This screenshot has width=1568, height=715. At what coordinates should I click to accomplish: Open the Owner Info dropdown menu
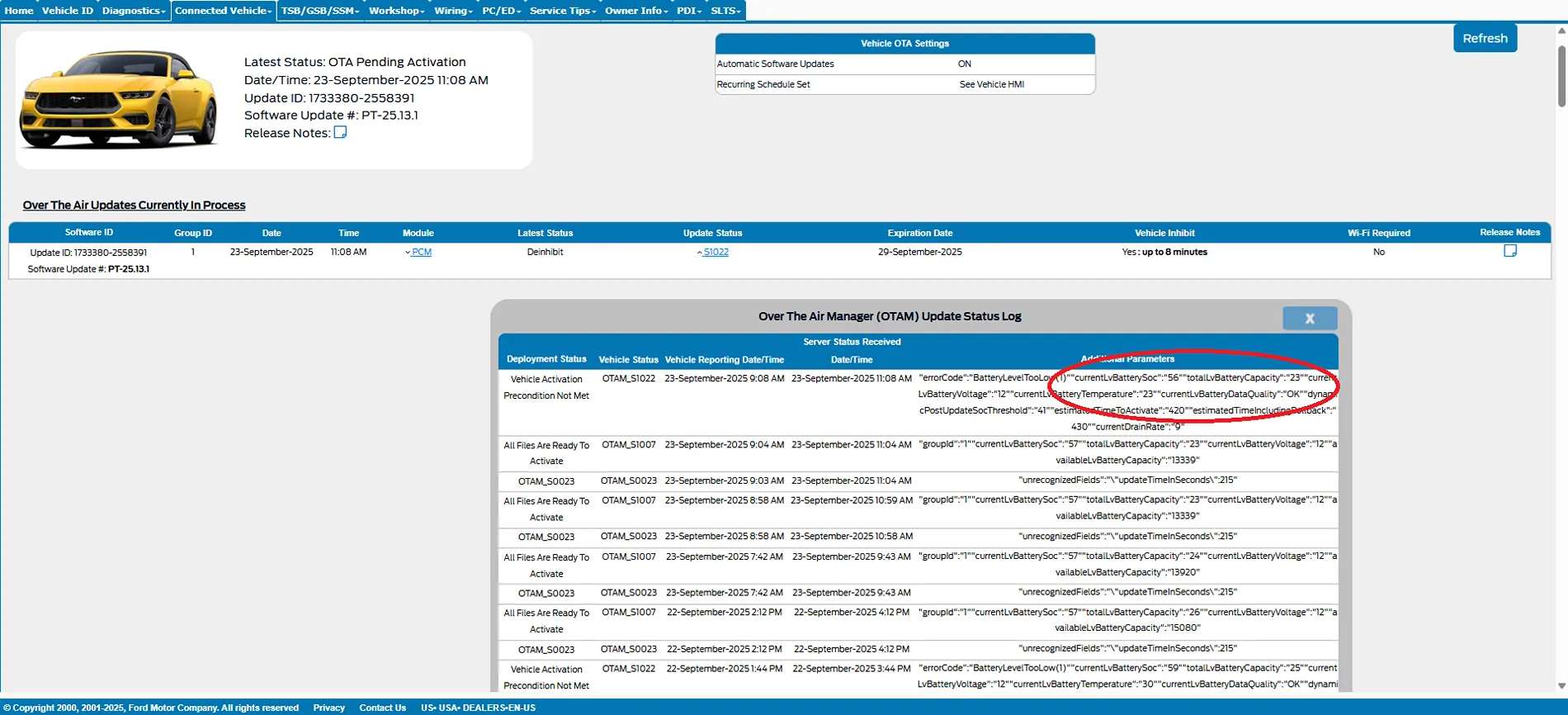[x=636, y=11]
